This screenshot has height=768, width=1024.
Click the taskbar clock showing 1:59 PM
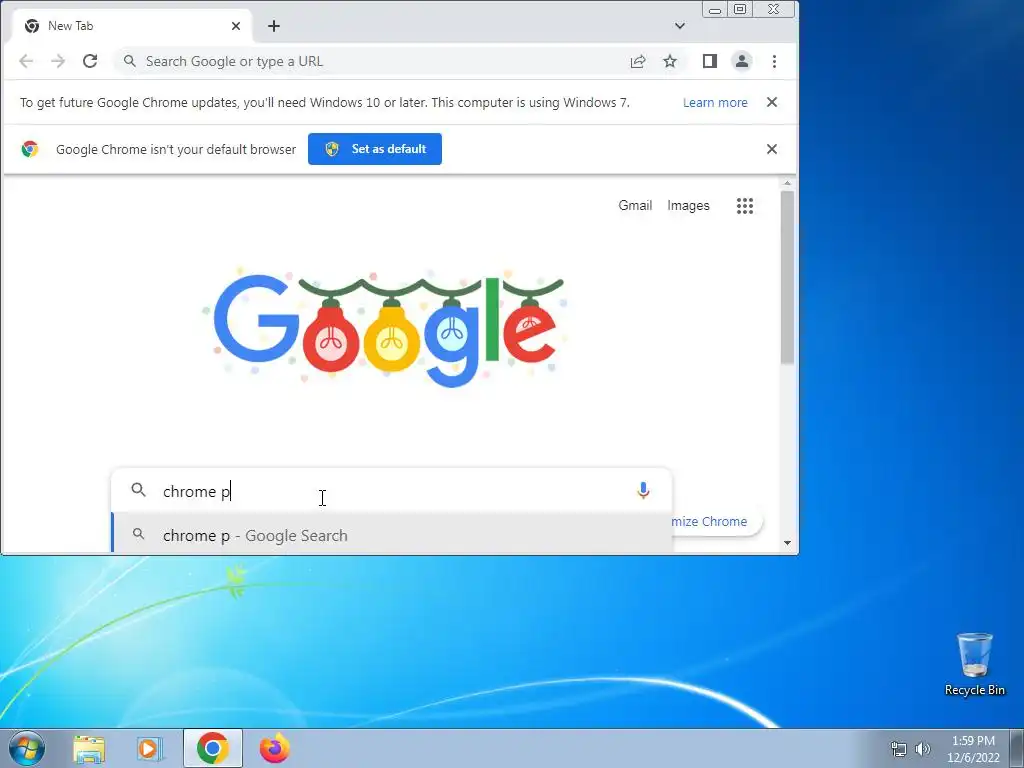pos(974,749)
